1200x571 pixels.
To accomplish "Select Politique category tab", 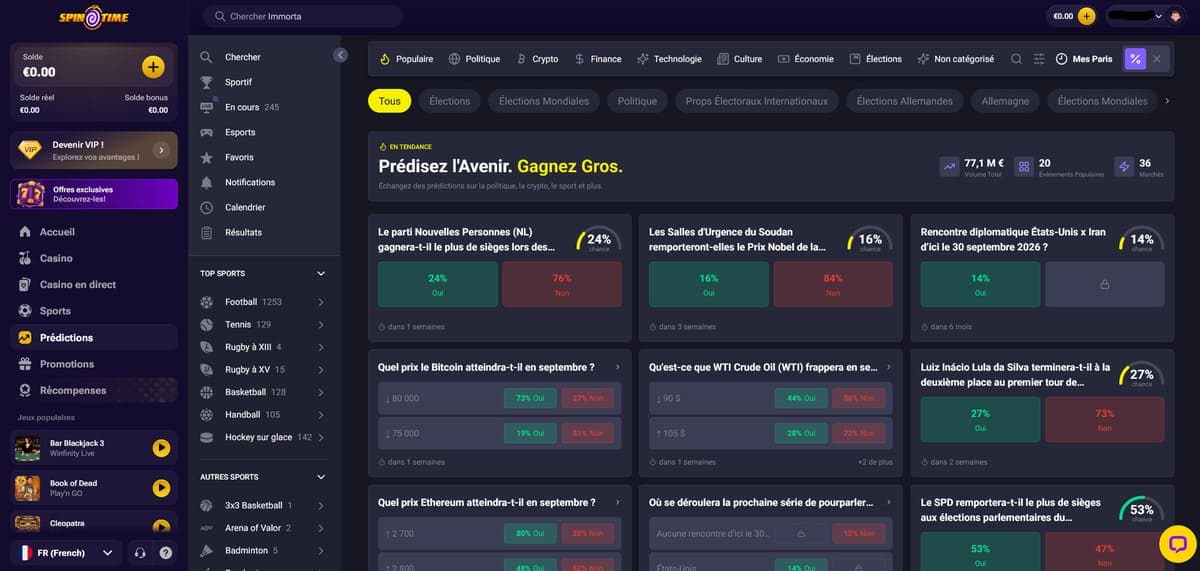I will pyautogui.click(x=474, y=59).
